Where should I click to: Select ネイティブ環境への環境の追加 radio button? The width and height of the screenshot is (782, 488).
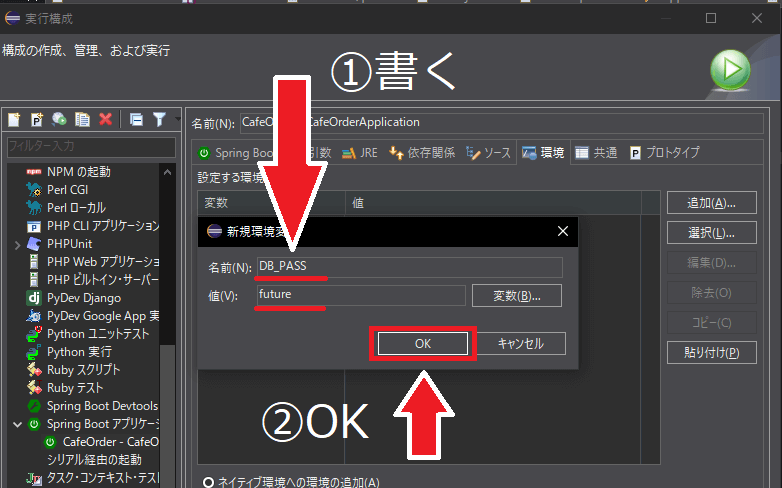tap(209, 482)
